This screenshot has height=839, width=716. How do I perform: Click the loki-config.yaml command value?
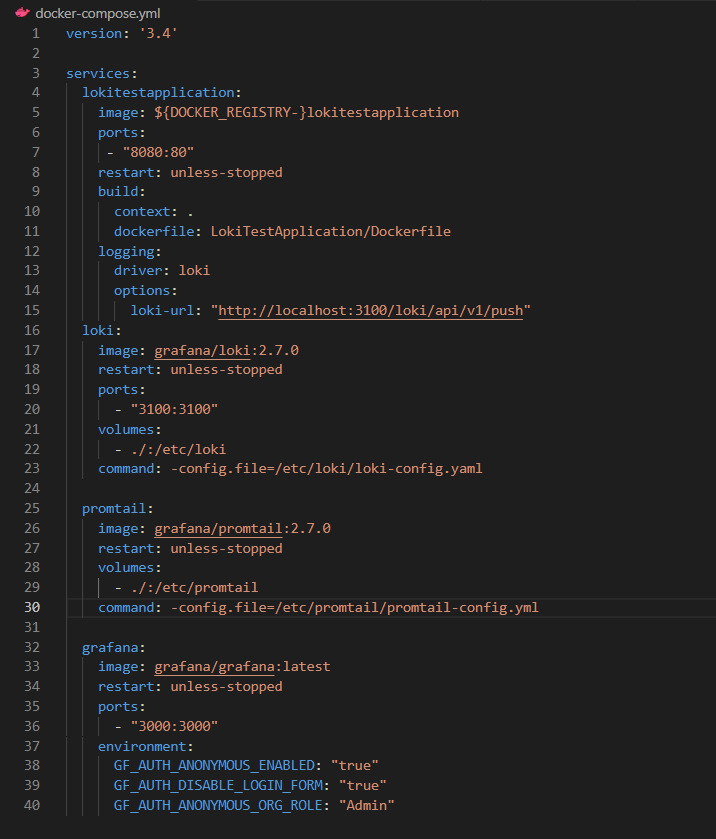[x=326, y=469]
